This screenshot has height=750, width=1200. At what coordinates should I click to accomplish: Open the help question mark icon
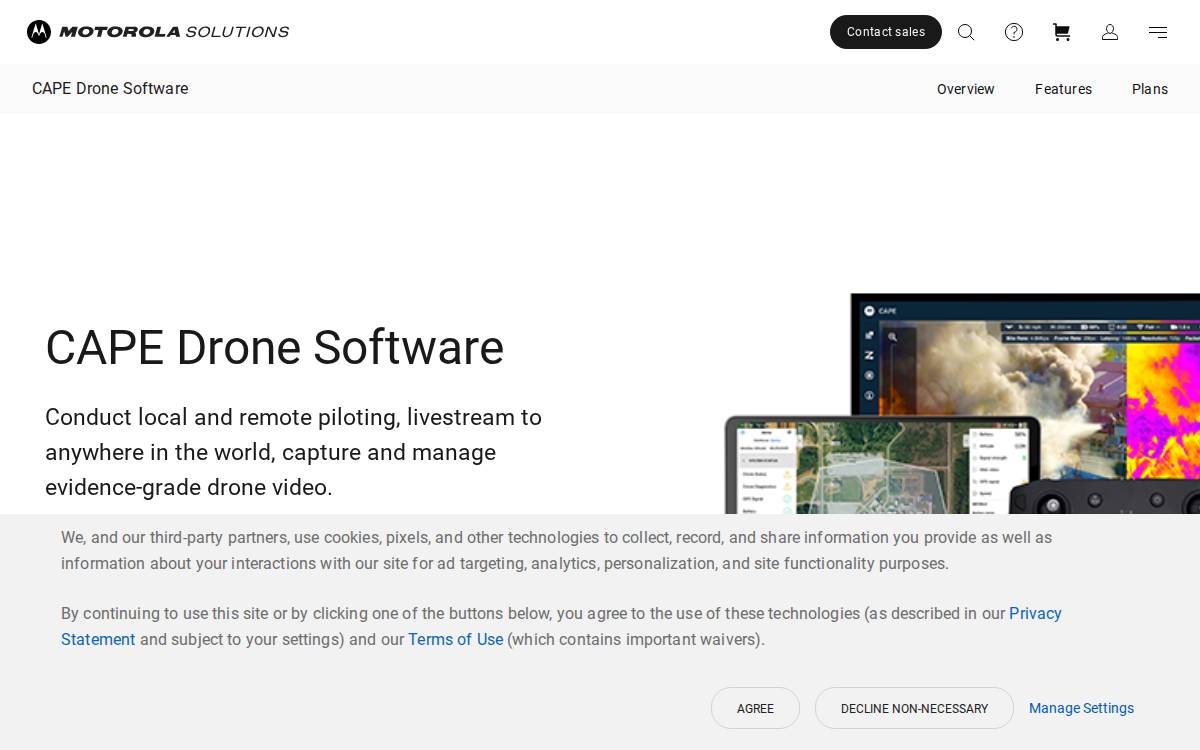[1014, 32]
